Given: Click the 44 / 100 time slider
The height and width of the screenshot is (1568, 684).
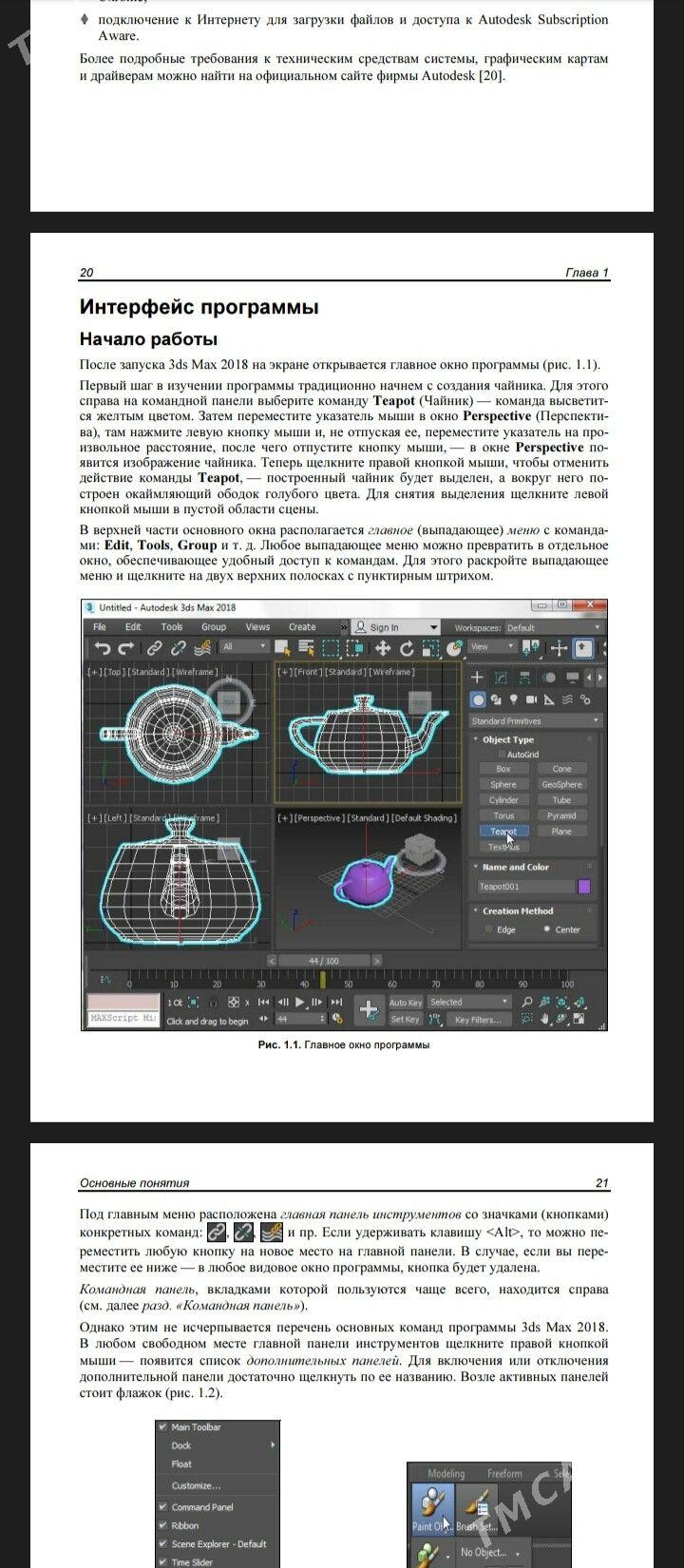Looking at the screenshot, I should [323, 961].
